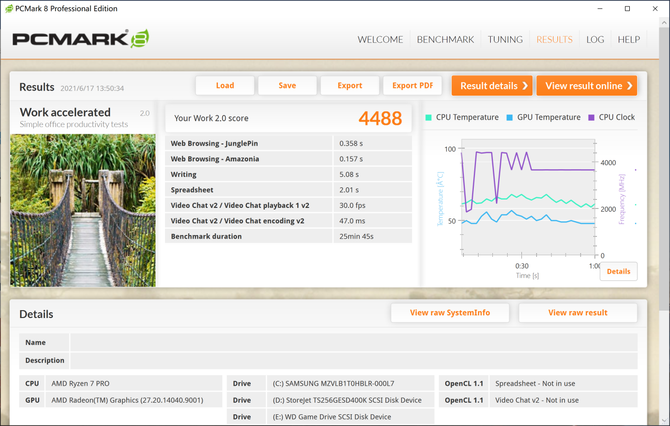Viewport: 670px width, 426px height.
Task: Open View result online
Action: pos(586,86)
